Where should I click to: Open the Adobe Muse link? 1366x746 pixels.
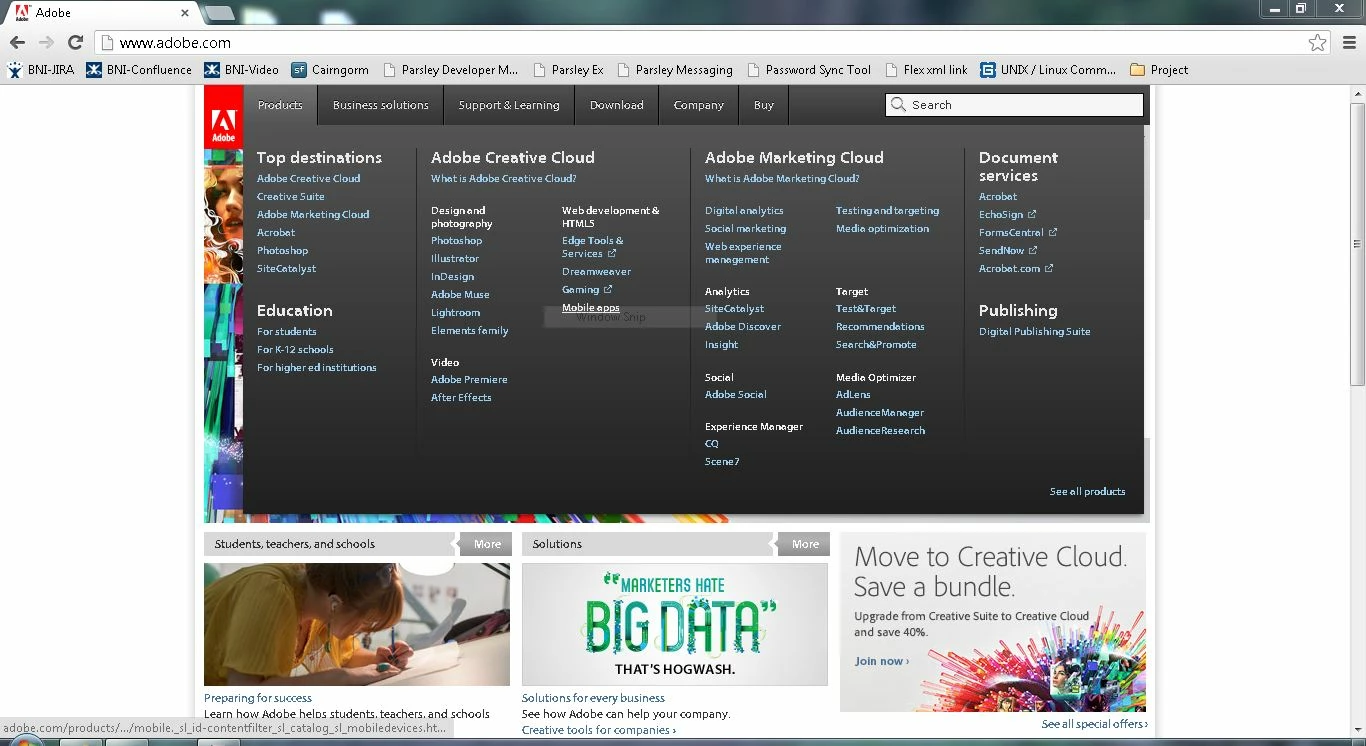(x=460, y=295)
